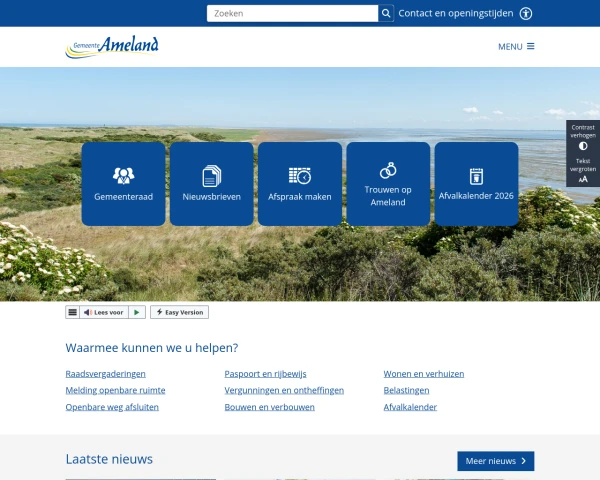Open the Raadsvergaderingen link
The width and height of the screenshot is (600, 480).
[106, 374]
